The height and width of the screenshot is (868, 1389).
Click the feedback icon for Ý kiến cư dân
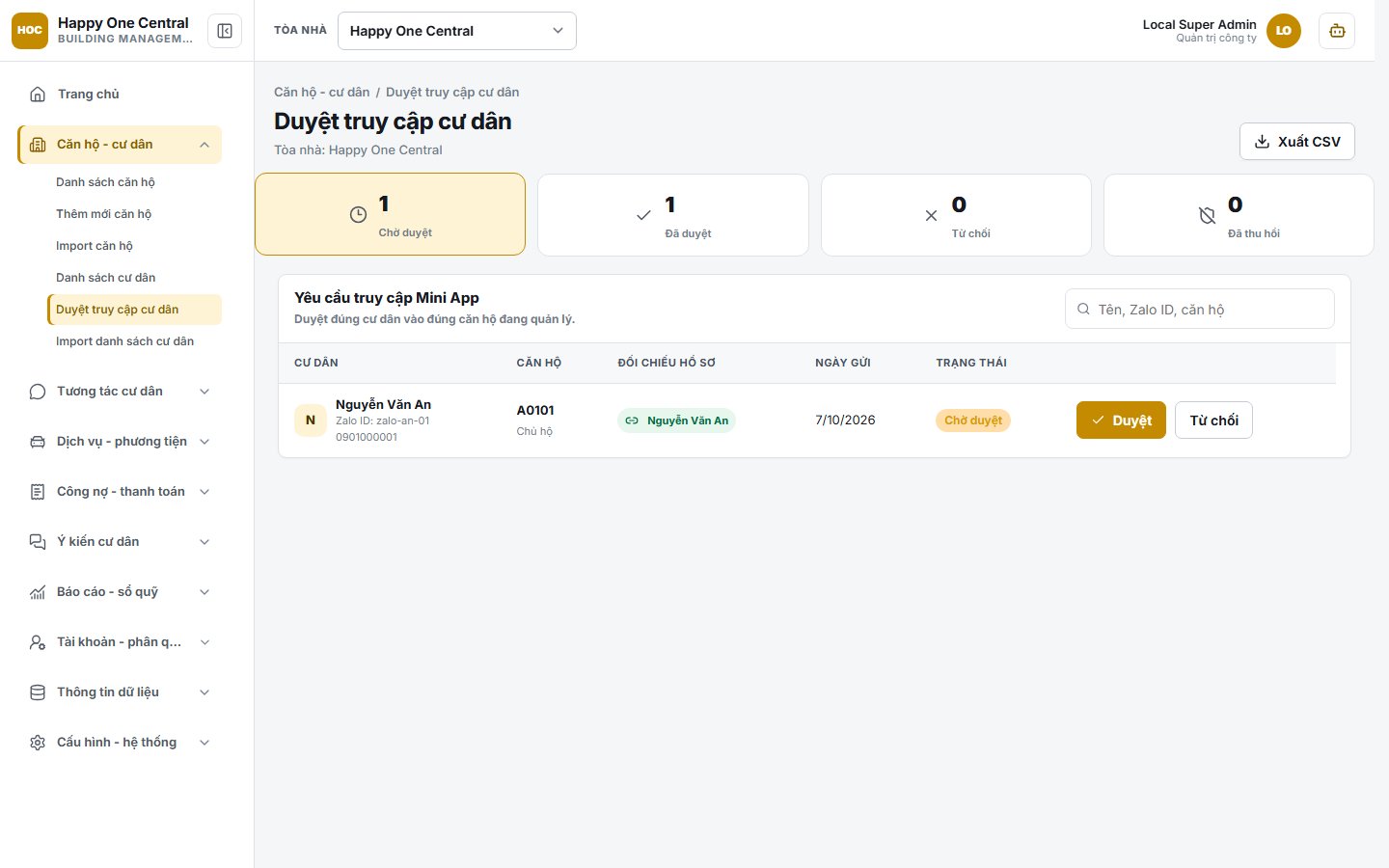click(x=38, y=542)
